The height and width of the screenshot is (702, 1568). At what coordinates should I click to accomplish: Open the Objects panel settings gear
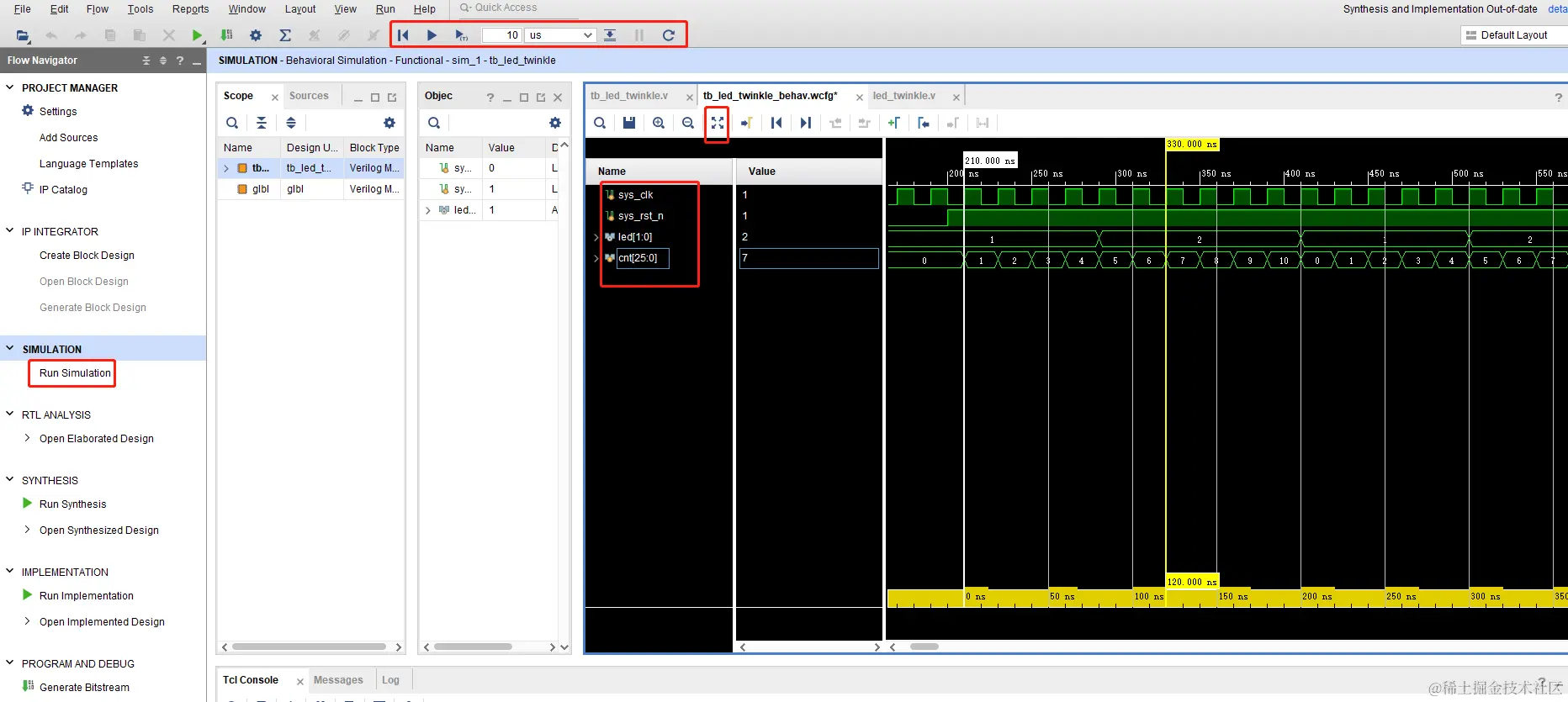pyautogui.click(x=555, y=123)
